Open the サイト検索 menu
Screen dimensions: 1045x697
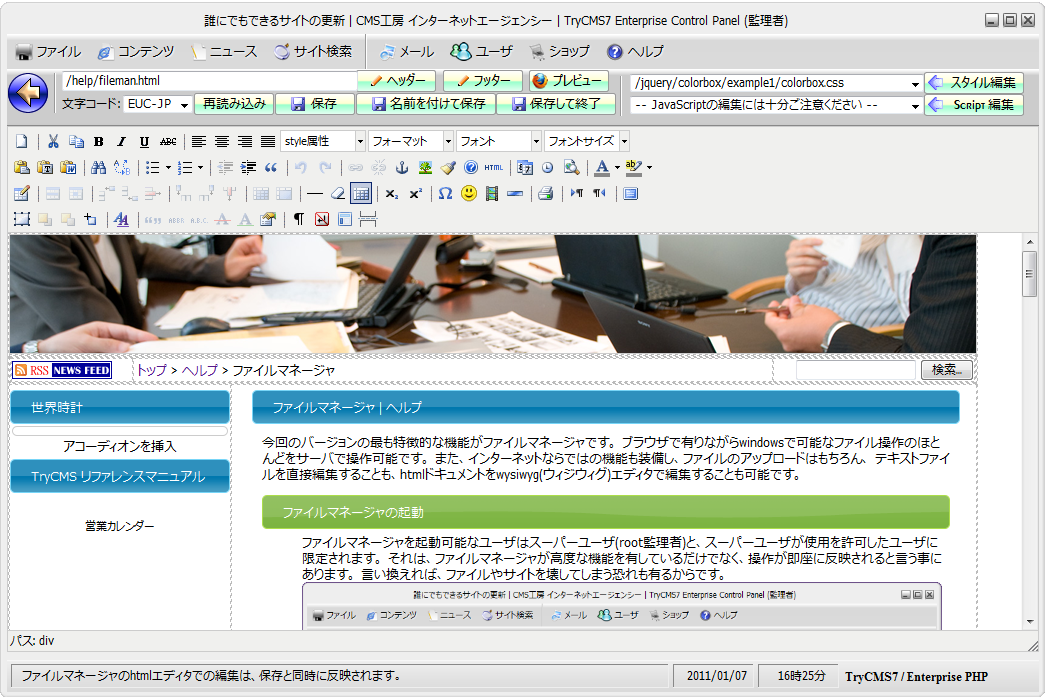click(x=313, y=52)
